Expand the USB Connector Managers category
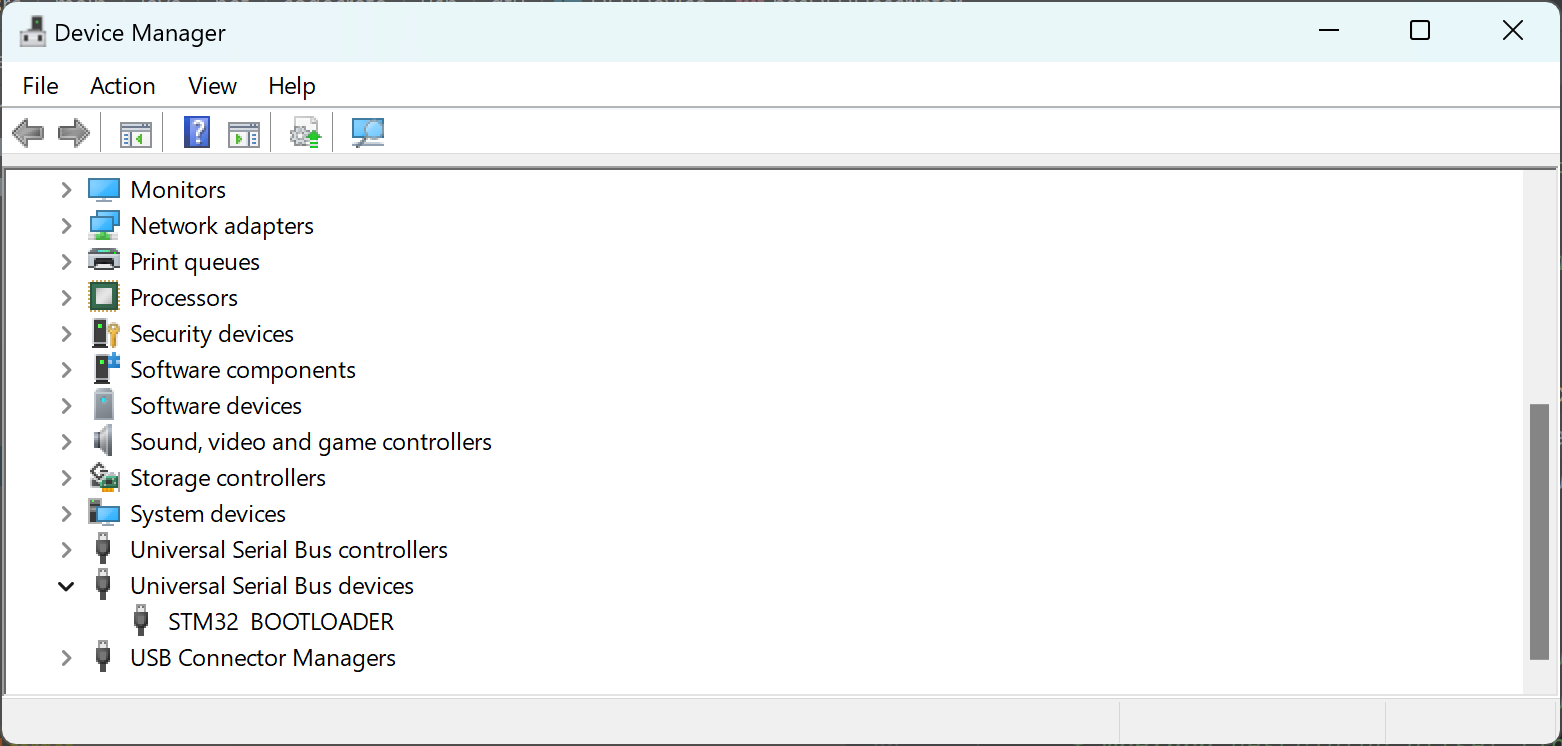Screen dimensions: 1562x746 pos(66,657)
